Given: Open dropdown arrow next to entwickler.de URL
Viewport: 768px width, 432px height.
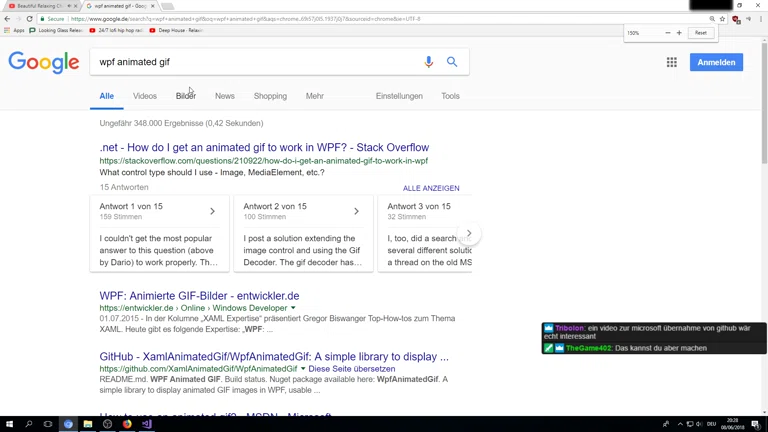Looking at the screenshot, I should coord(293,308).
